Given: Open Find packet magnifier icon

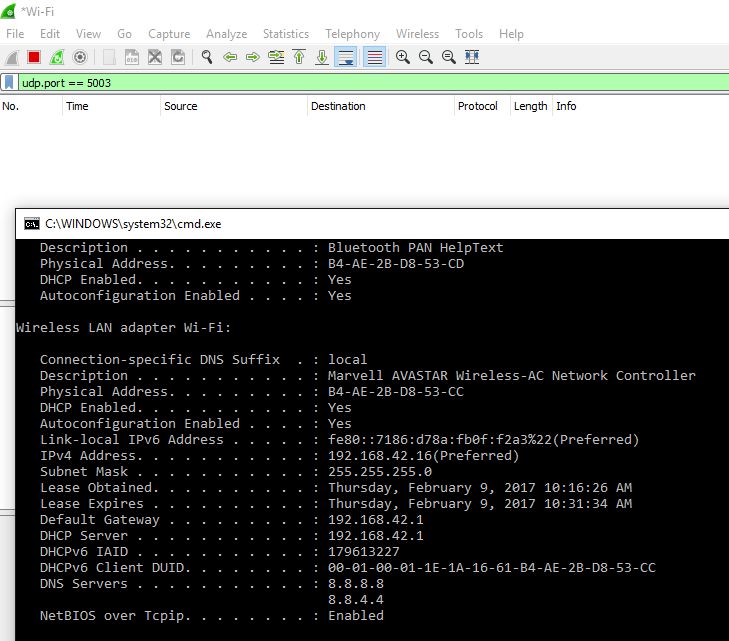Looking at the screenshot, I should [x=207, y=57].
